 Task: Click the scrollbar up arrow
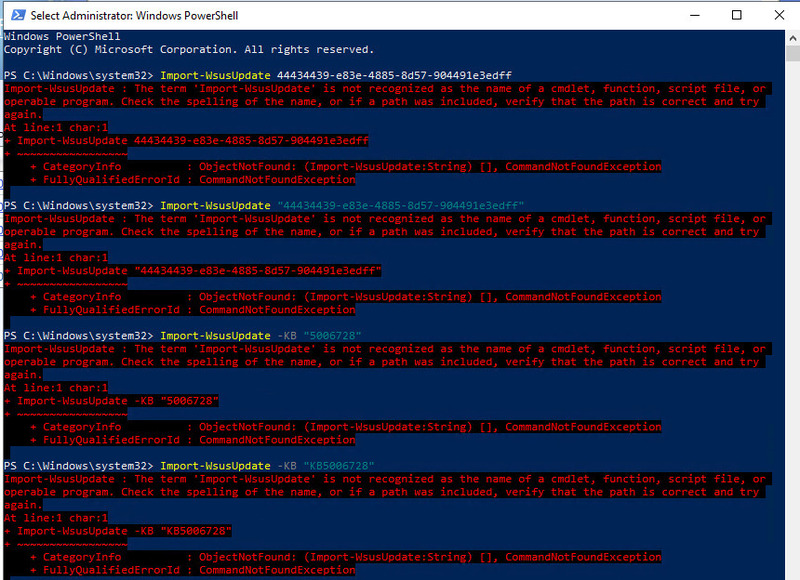pyautogui.click(x=791, y=36)
